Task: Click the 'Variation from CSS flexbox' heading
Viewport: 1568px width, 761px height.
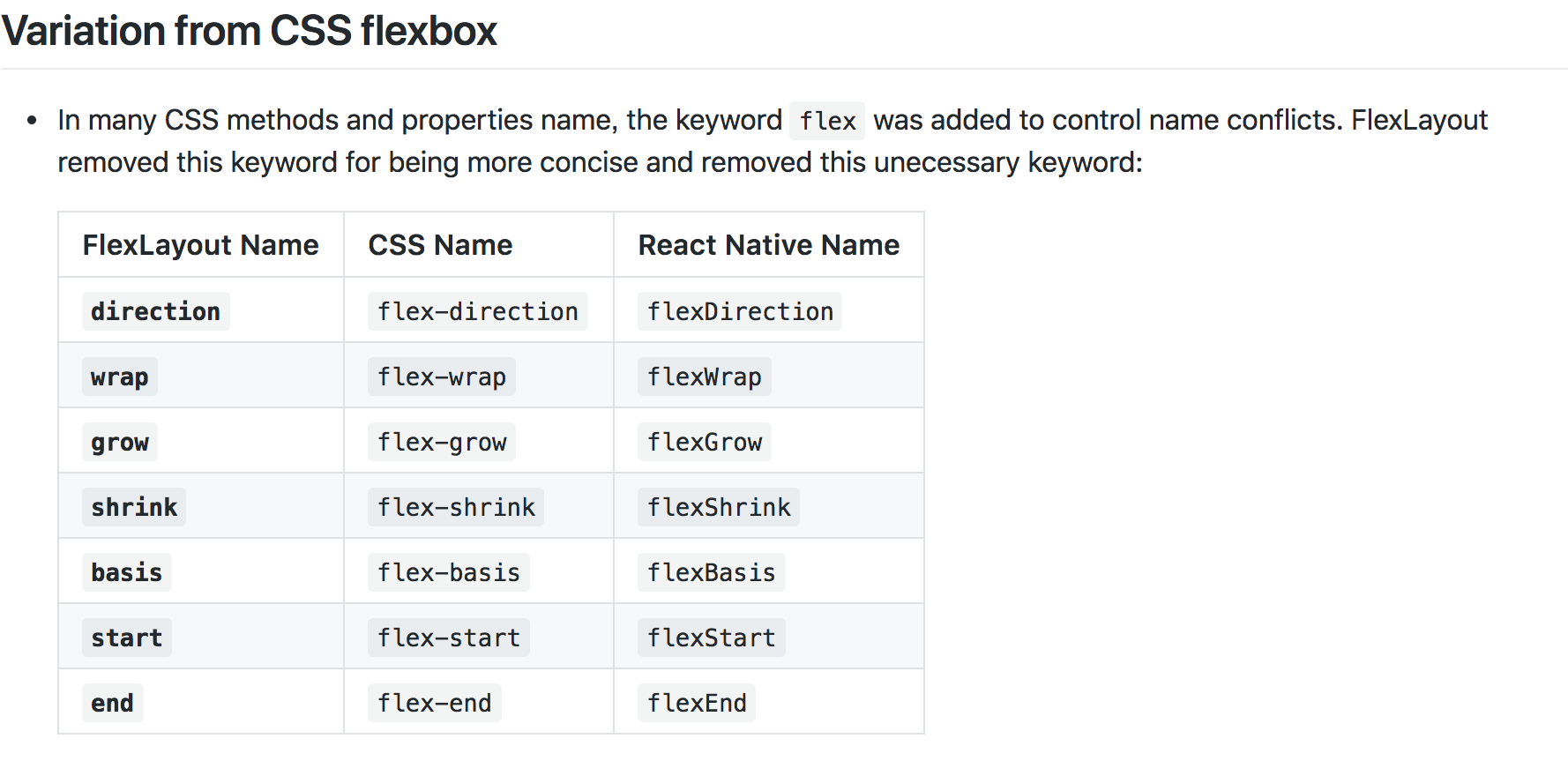Action: pos(250,31)
